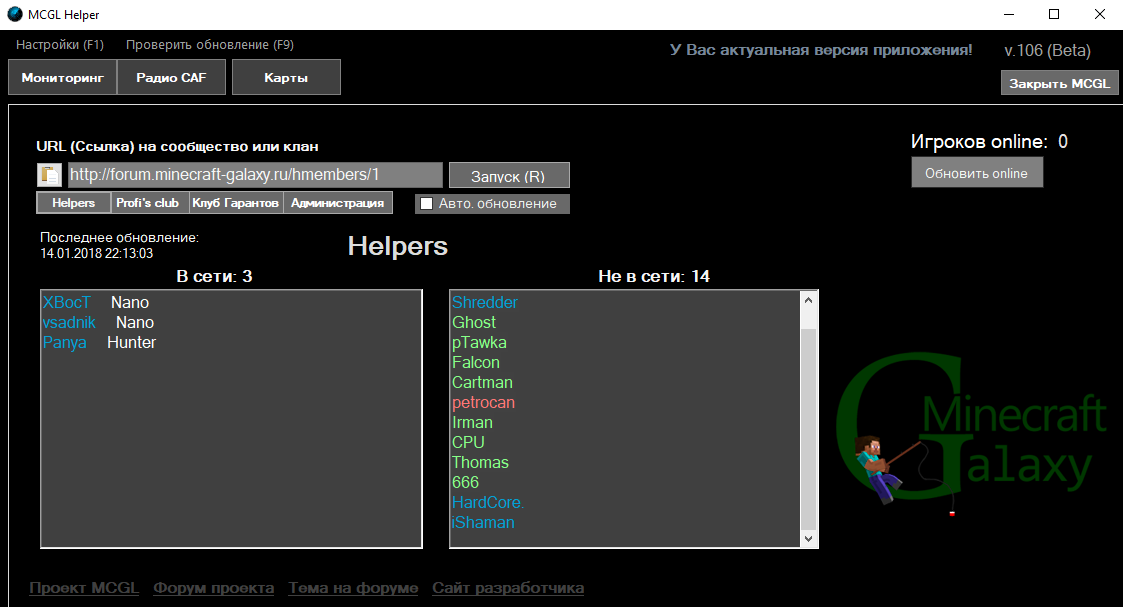Click the offline list scroll up arrow
The width and height of the screenshot is (1123, 607).
[x=809, y=301]
